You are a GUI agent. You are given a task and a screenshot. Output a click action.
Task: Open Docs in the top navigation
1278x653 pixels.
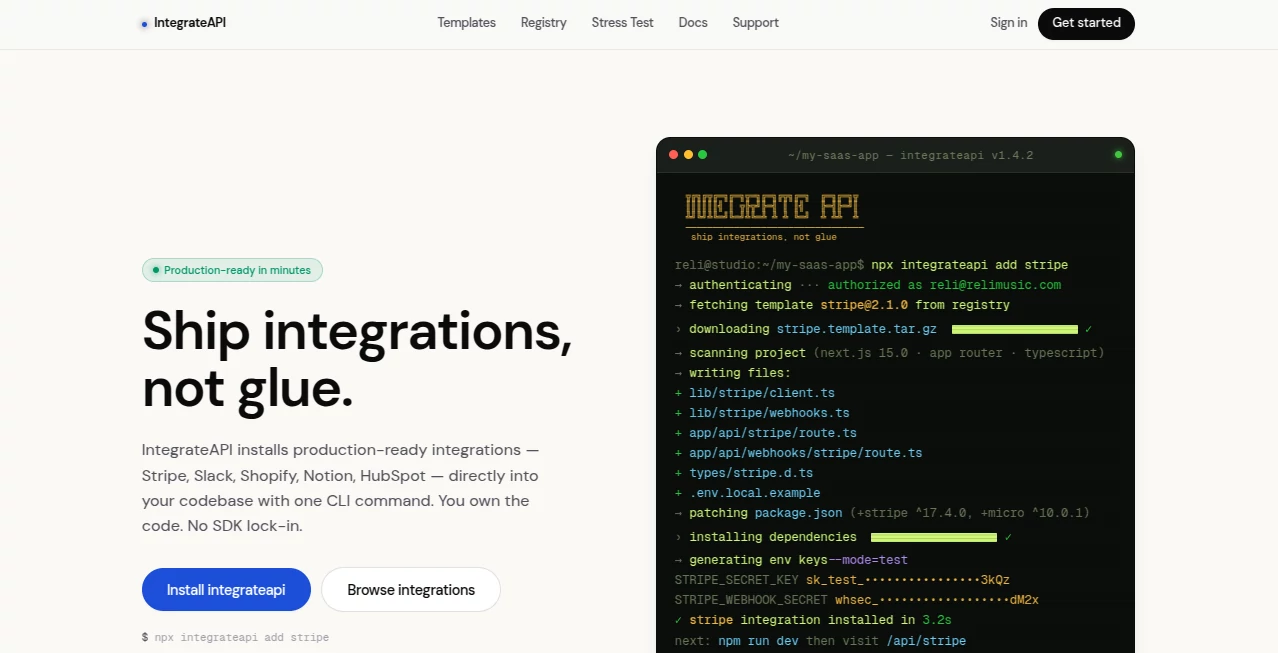click(x=693, y=22)
